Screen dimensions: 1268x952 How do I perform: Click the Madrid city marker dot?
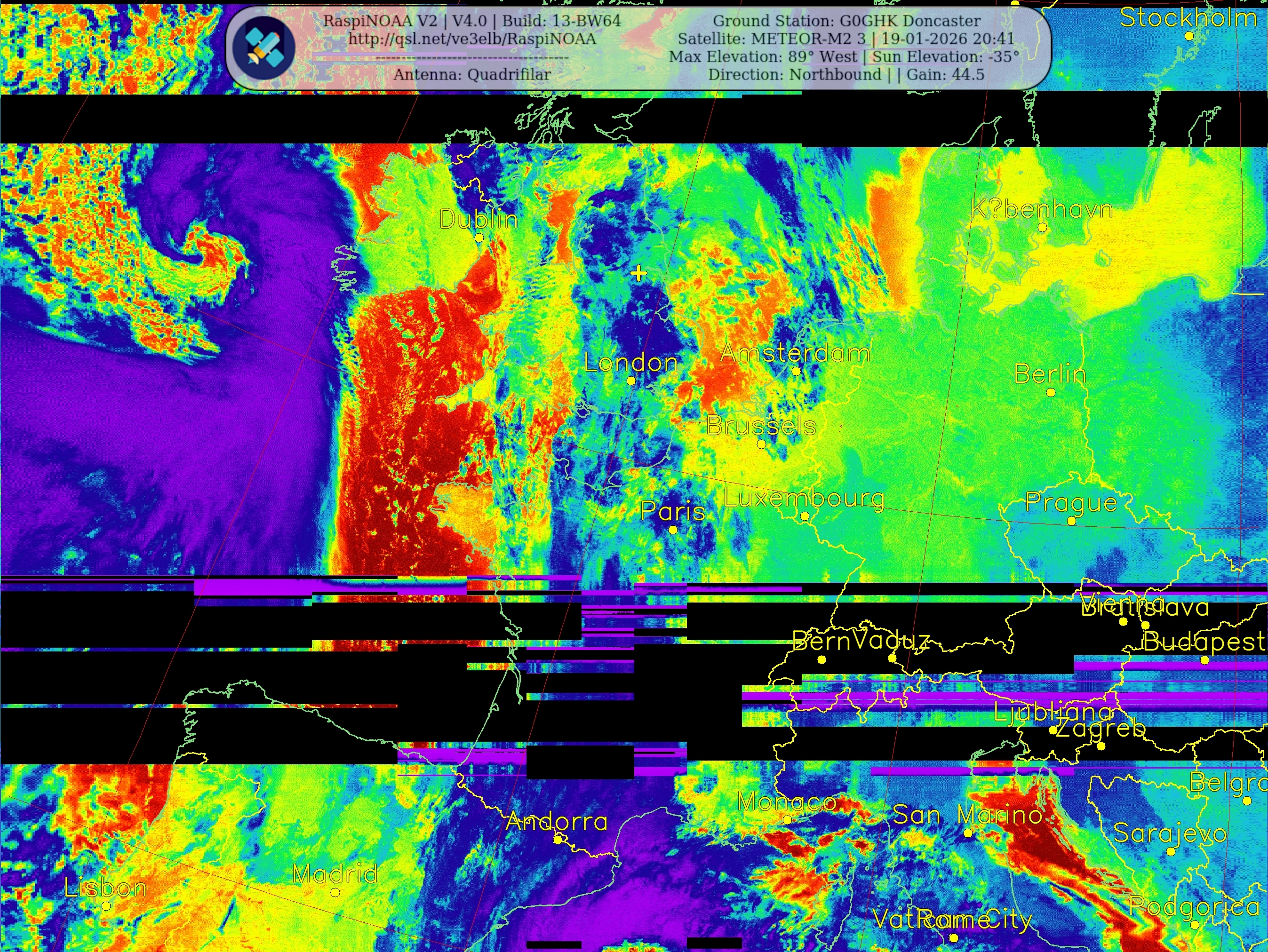(335, 892)
